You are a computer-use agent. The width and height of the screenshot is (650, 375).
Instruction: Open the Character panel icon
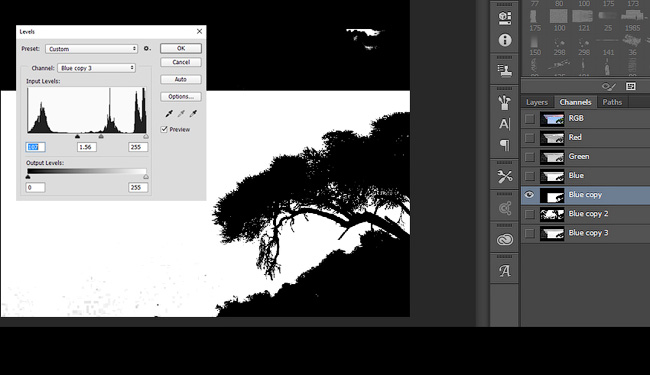coord(504,123)
